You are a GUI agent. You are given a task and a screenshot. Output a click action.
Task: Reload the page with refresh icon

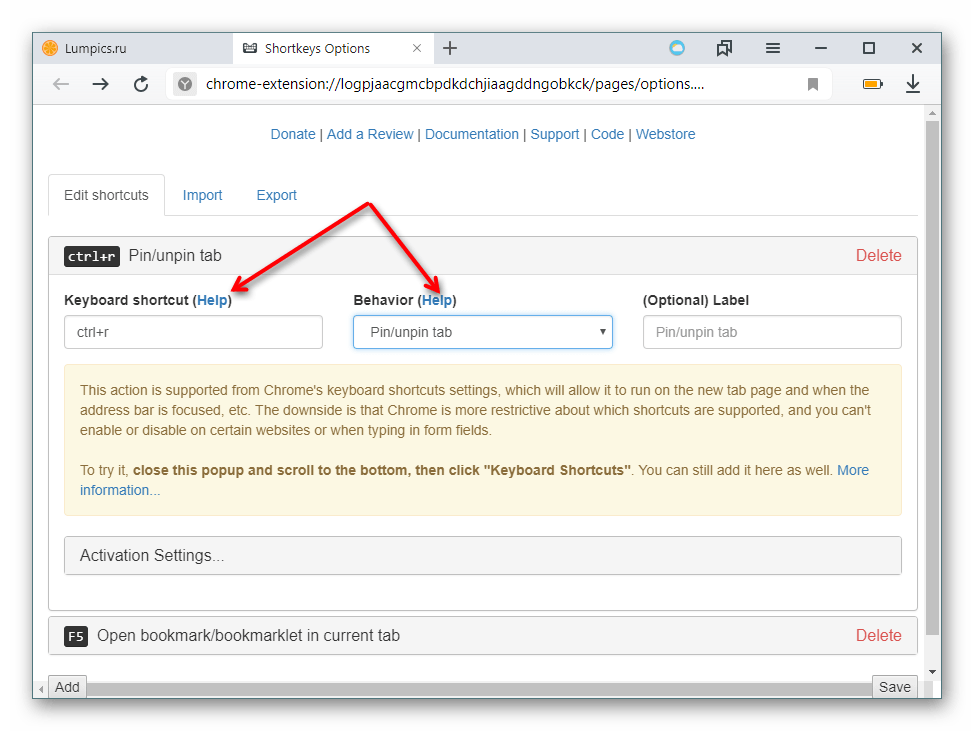click(x=141, y=85)
